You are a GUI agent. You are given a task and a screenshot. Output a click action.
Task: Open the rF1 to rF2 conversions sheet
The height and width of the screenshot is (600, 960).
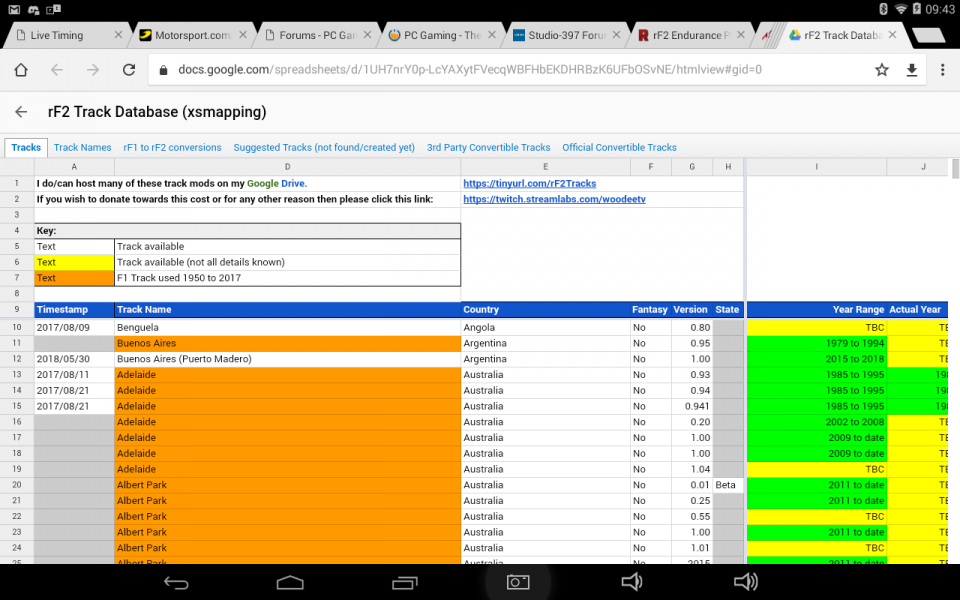(x=172, y=148)
